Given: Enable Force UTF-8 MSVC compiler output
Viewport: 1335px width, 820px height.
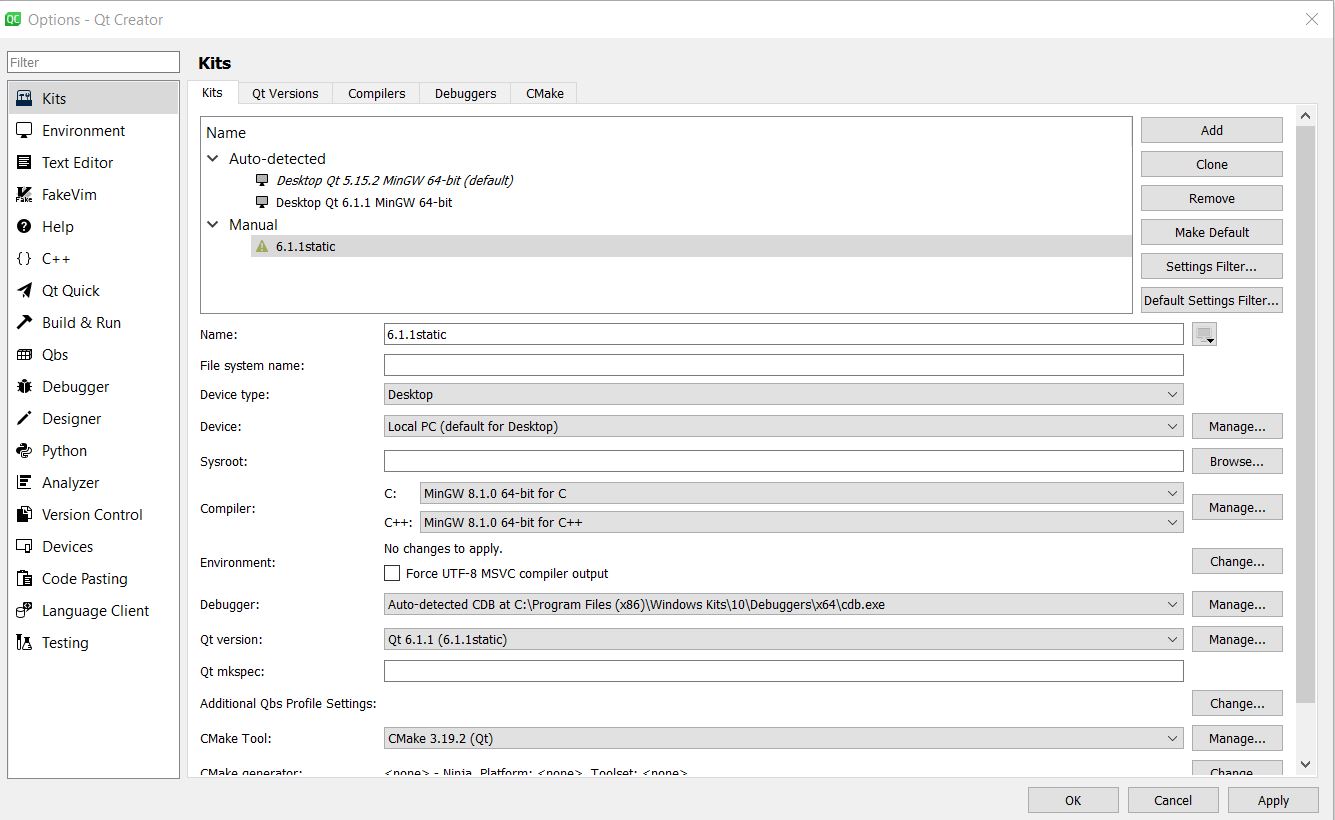Looking at the screenshot, I should click(x=392, y=573).
